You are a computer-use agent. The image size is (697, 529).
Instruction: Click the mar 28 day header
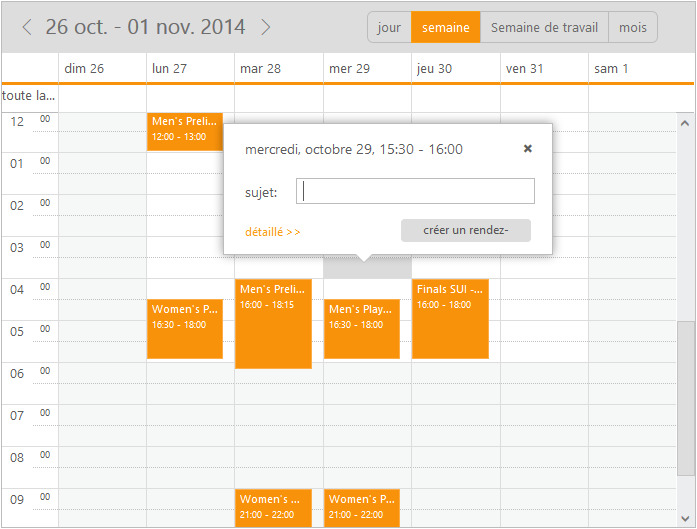coord(260,68)
